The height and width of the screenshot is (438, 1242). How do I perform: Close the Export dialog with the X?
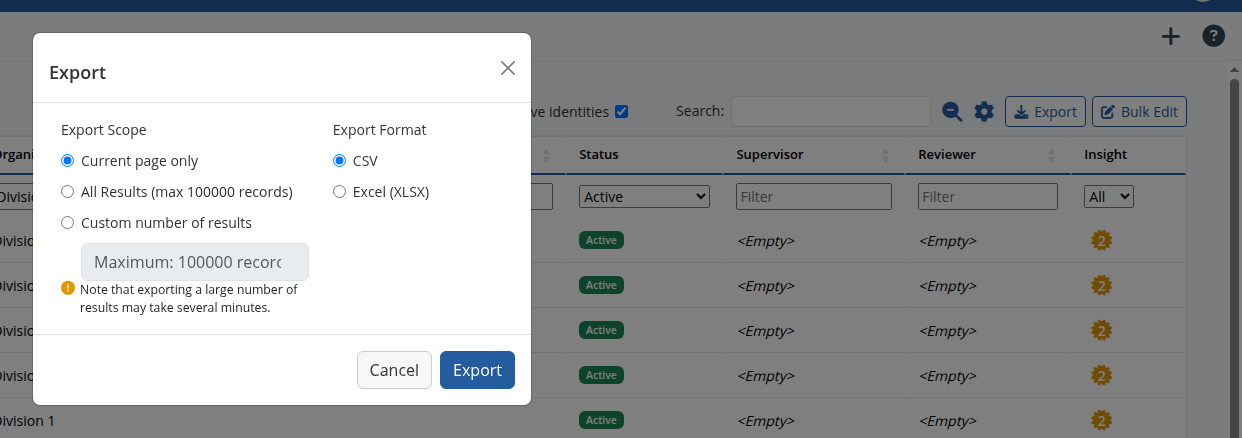click(x=508, y=68)
